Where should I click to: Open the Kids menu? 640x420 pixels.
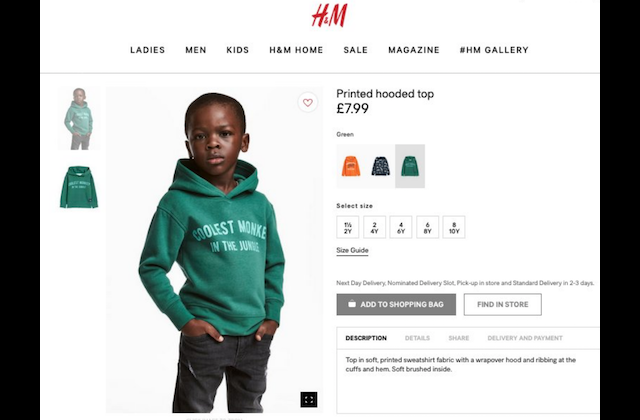tap(238, 50)
